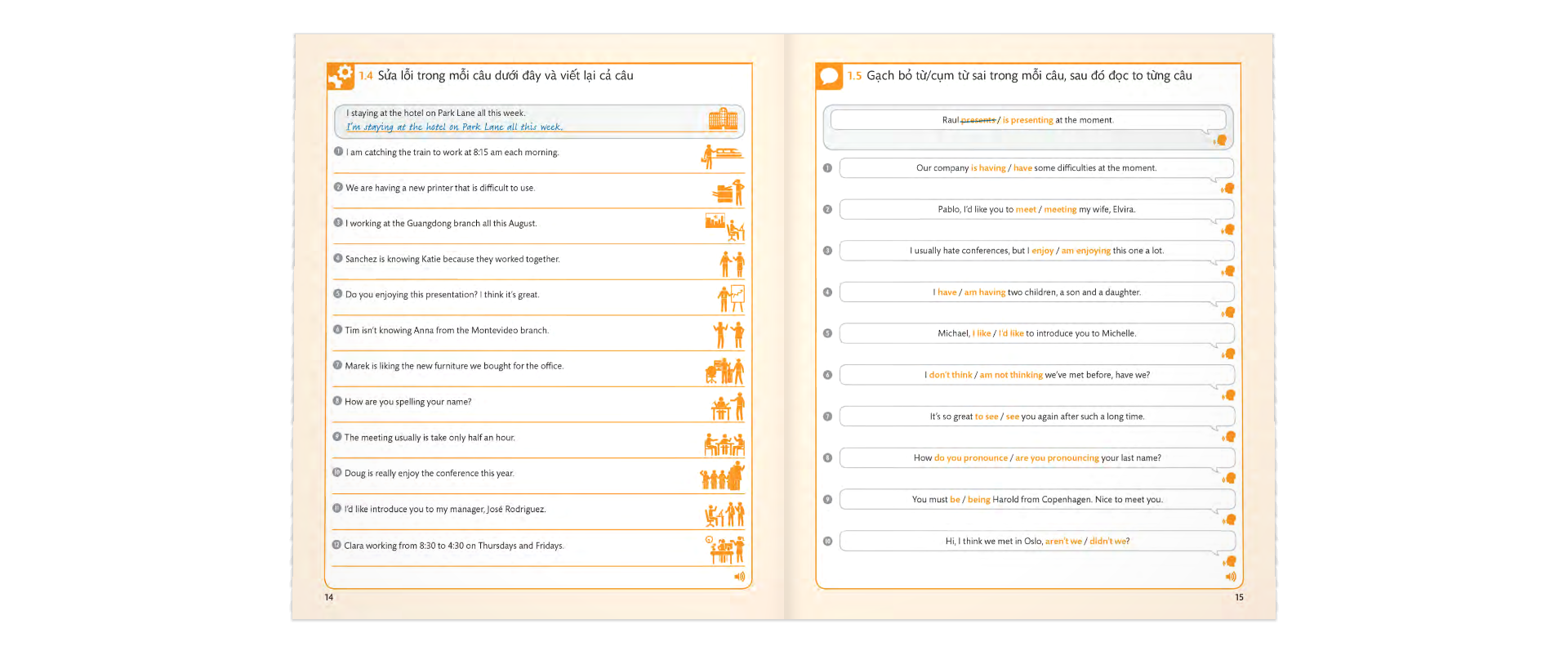Image resolution: width=1568 pixels, height=651 pixels.
Task: Select 'is having' in the company sentence
Action: tap(988, 168)
